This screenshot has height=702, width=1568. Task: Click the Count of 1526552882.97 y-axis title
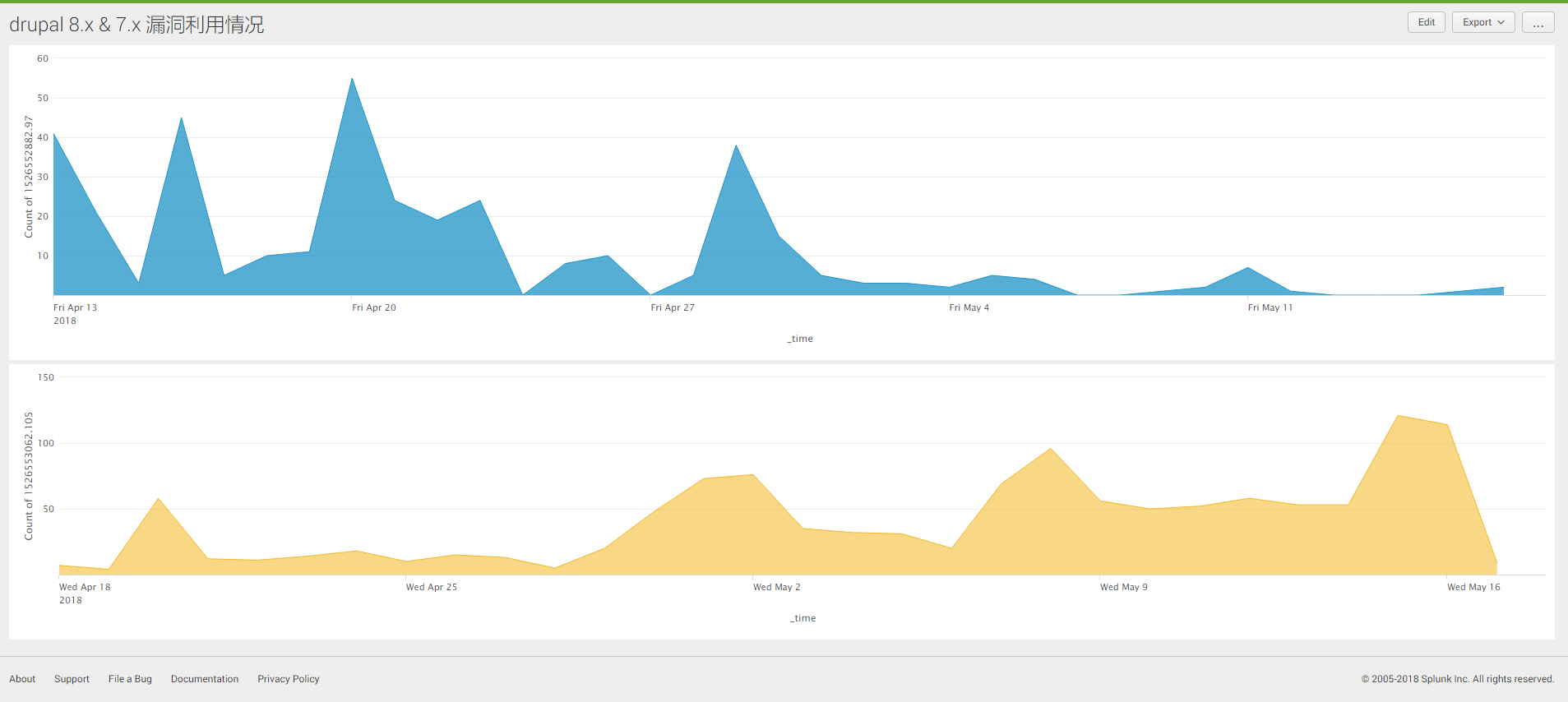[x=29, y=177]
